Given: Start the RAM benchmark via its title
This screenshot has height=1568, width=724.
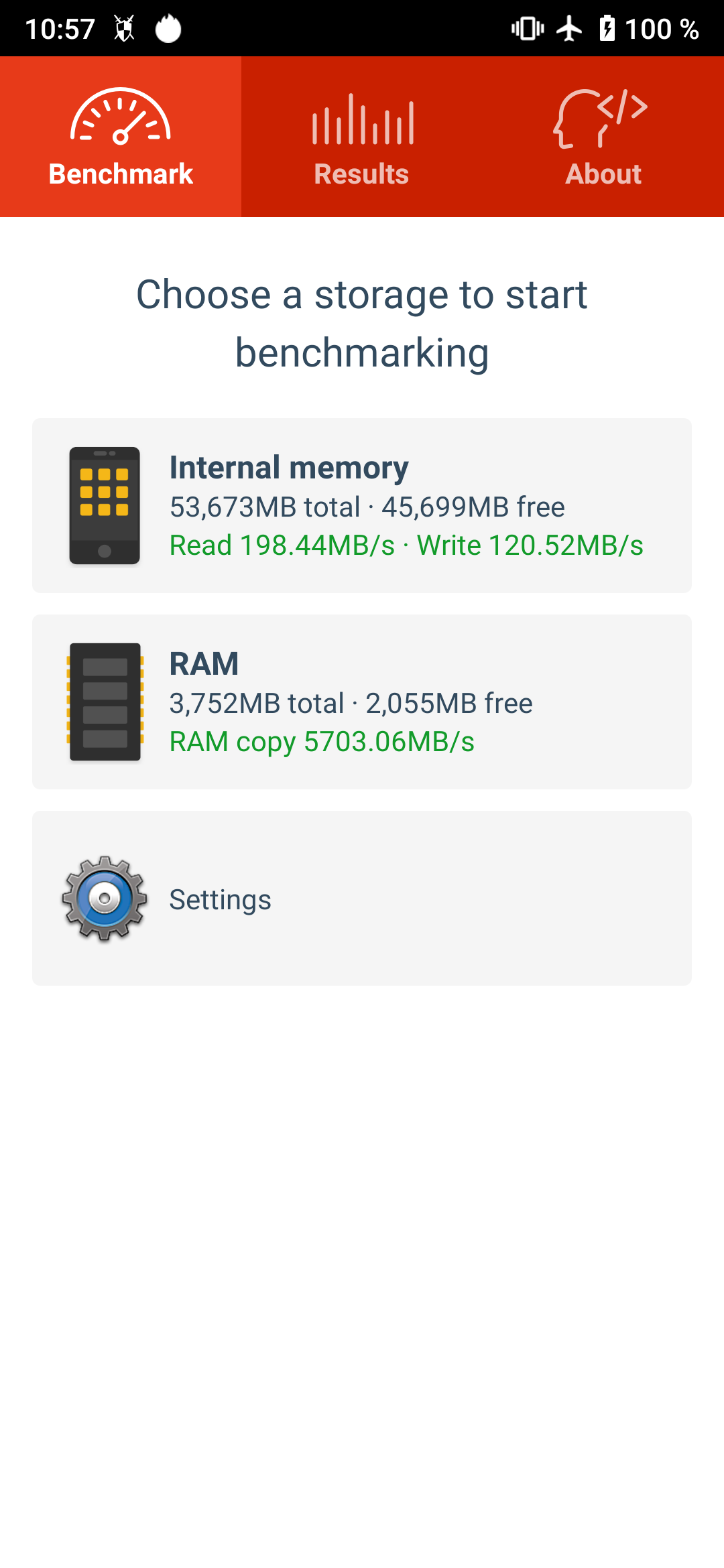Looking at the screenshot, I should click(204, 663).
